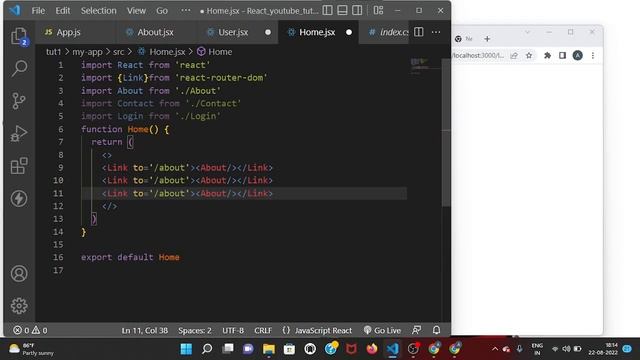Open new tab in Chrome window

[x=487, y=39]
